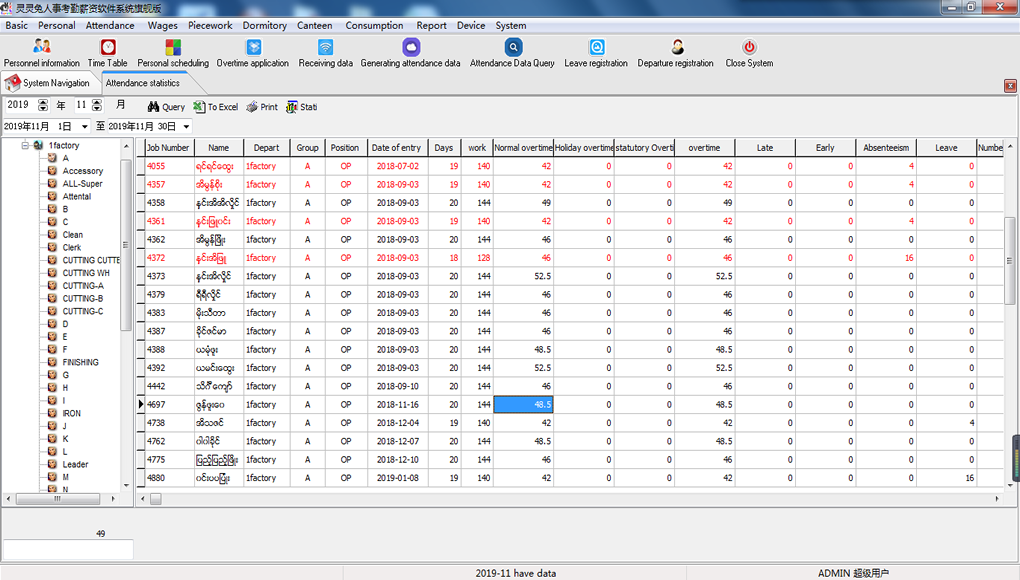The height and width of the screenshot is (580, 1020).
Task: Click empty text field below tree
Action: (68, 549)
